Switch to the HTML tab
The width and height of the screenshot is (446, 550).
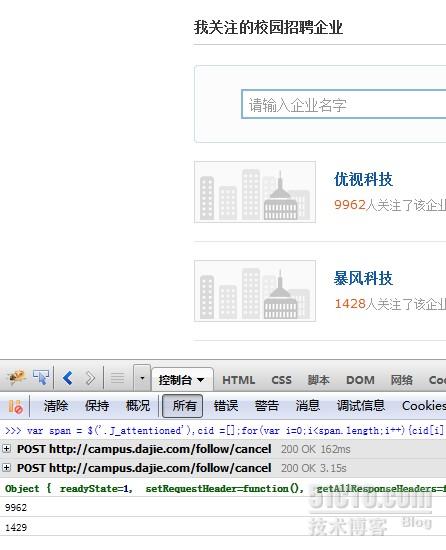point(238,380)
